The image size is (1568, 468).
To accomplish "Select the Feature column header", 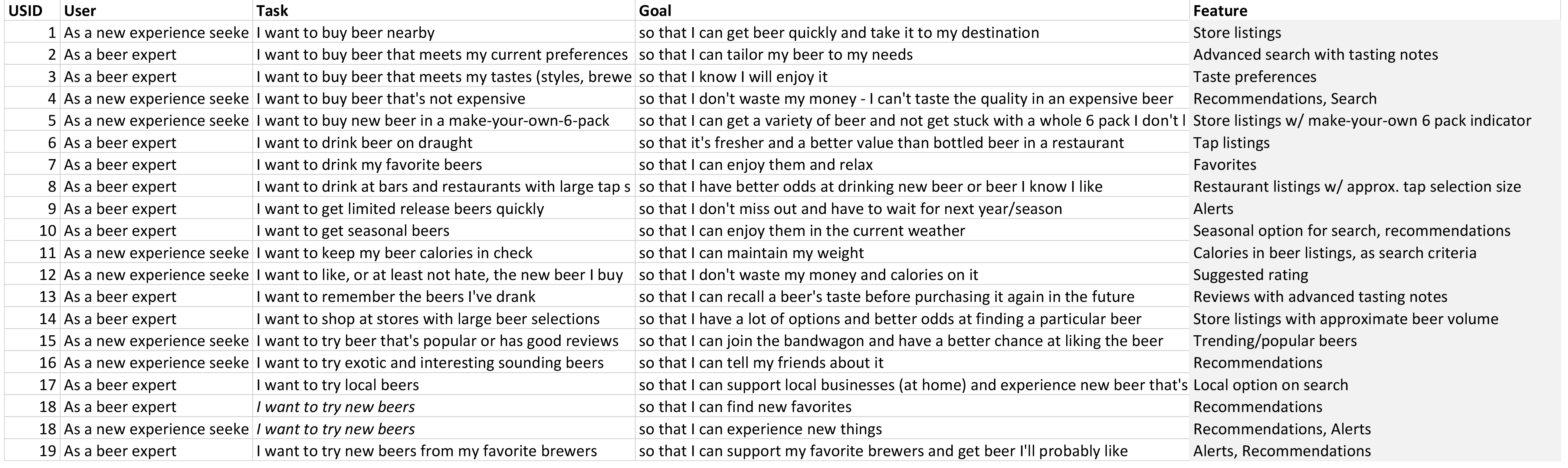I will pyautogui.click(x=1375, y=10).
